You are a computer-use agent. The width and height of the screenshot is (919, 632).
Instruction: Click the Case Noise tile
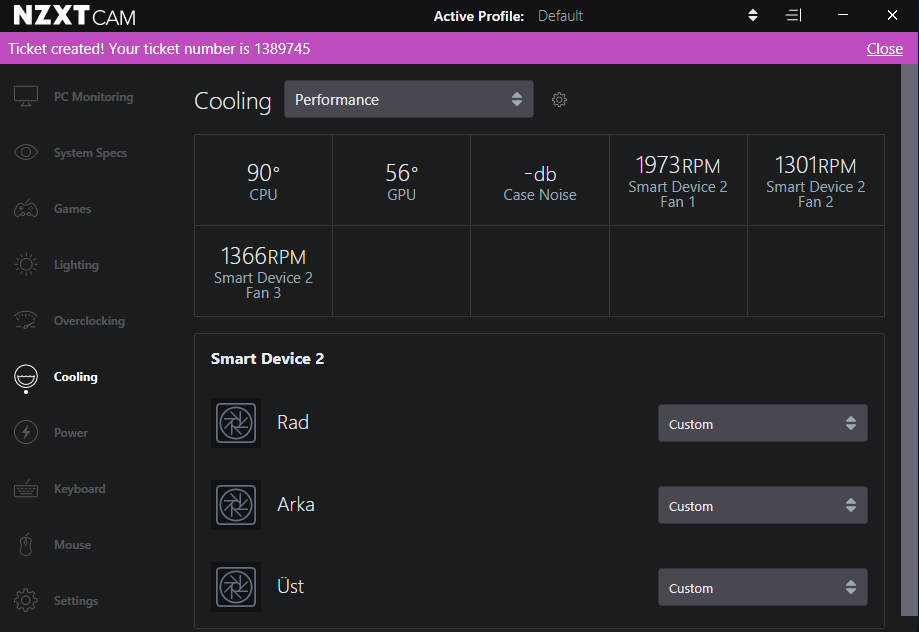[540, 180]
